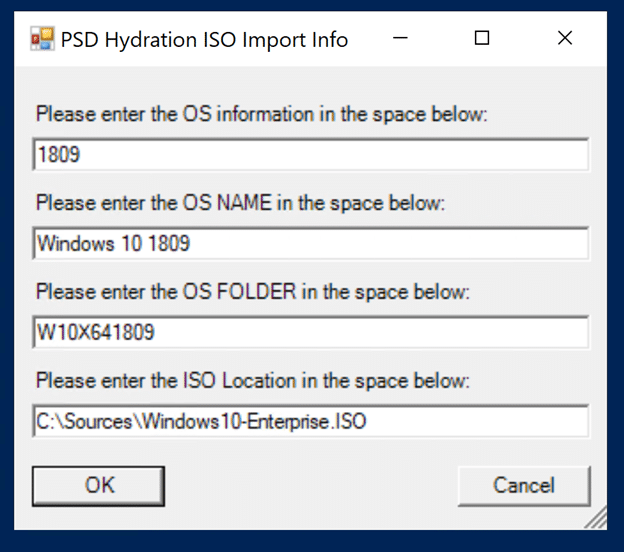Select the ISO Location path field

tap(310, 421)
